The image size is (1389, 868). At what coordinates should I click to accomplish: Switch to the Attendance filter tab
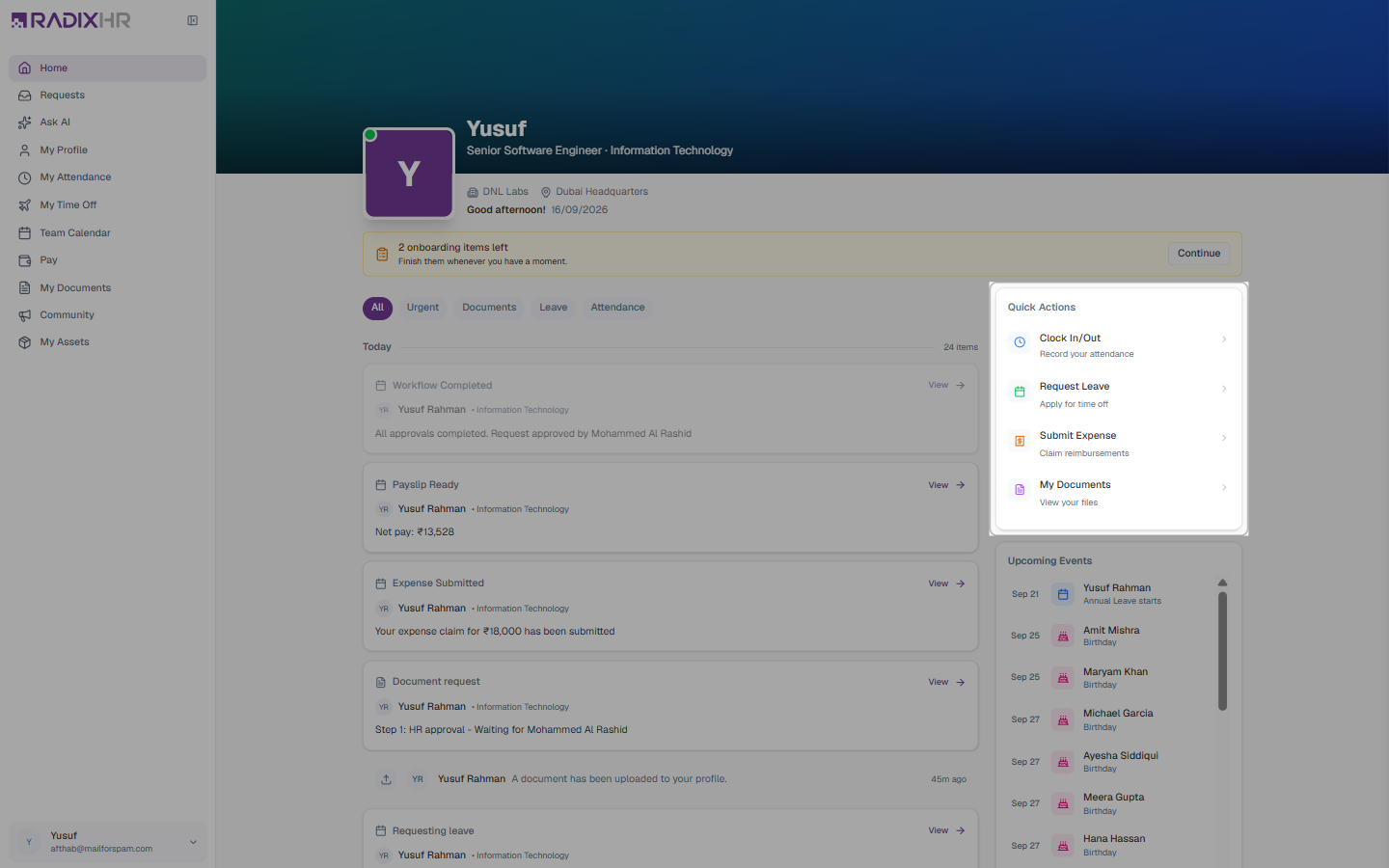click(617, 308)
